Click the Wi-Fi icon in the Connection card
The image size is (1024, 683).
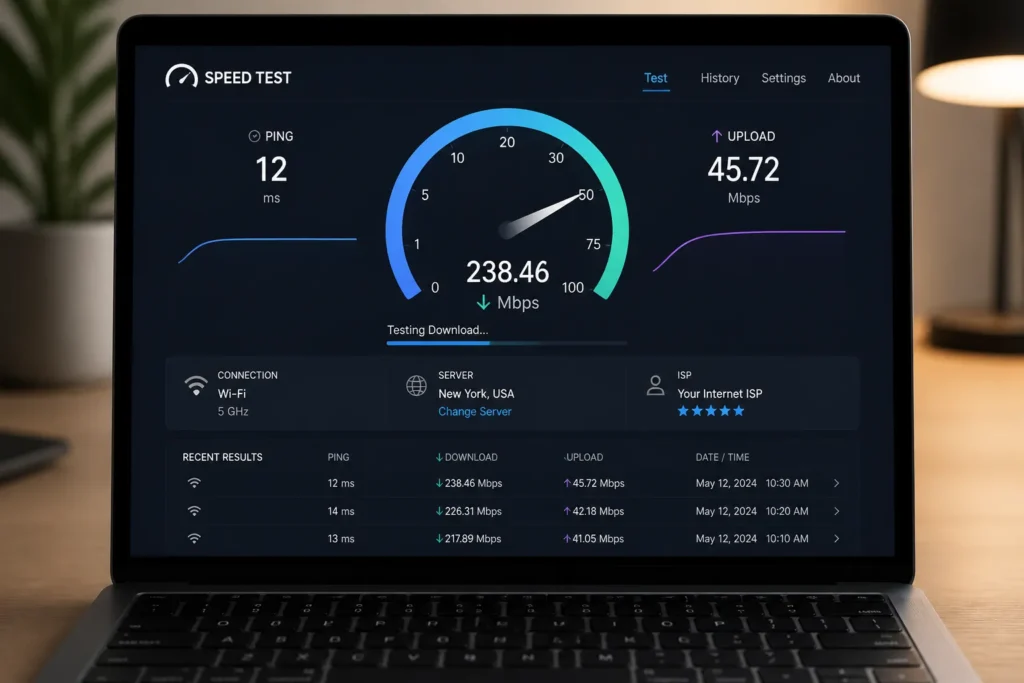(196, 385)
